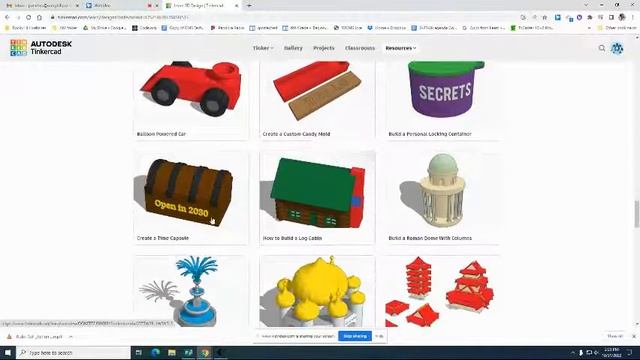640x360 pixels.
Task: Open the taskbar clock and date
Action: click(611, 353)
